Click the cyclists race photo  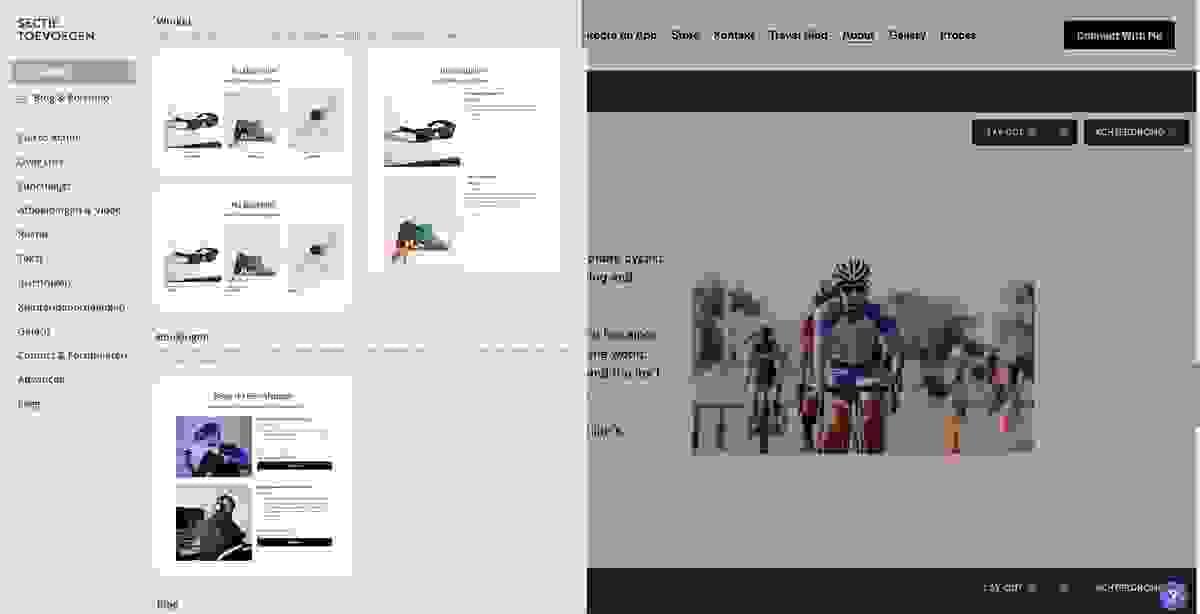tap(863, 355)
